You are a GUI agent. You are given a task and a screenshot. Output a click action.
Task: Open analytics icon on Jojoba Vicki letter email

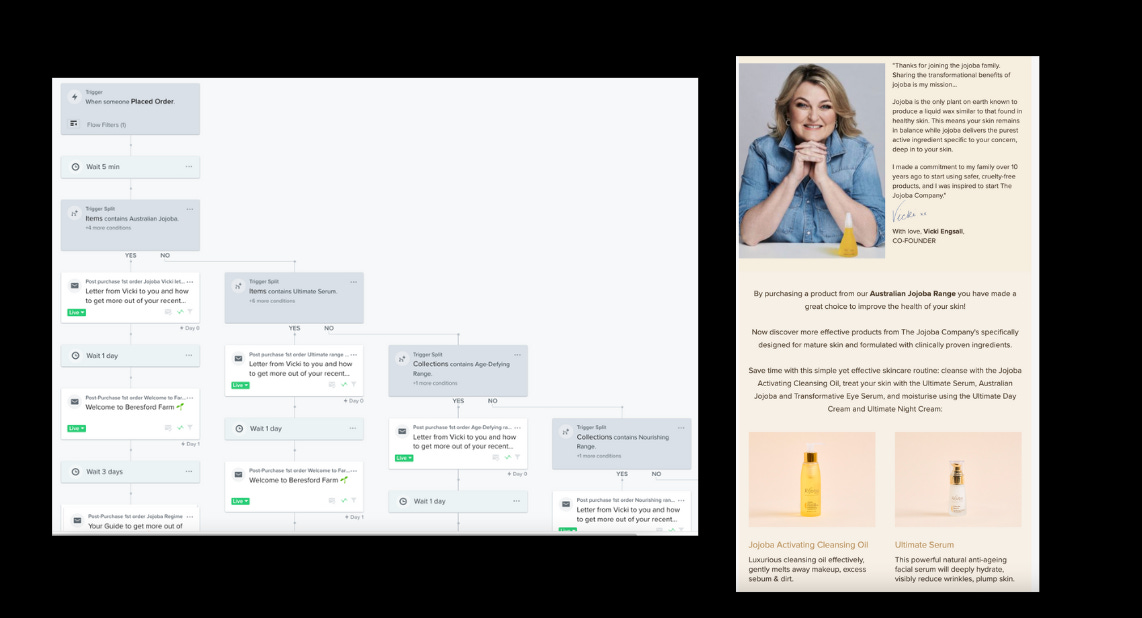(x=180, y=312)
